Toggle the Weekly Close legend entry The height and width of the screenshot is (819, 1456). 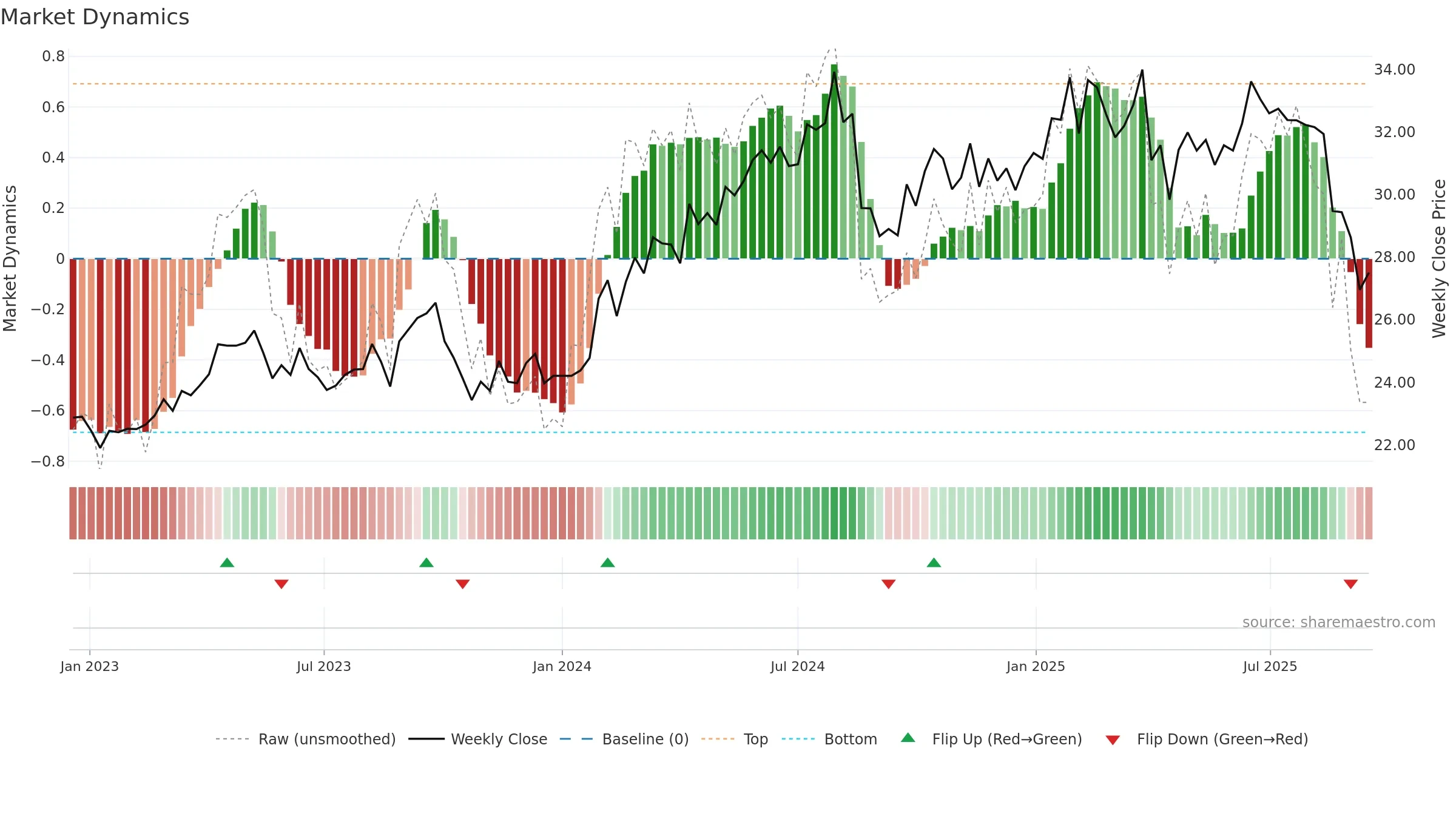(x=477, y=739)
